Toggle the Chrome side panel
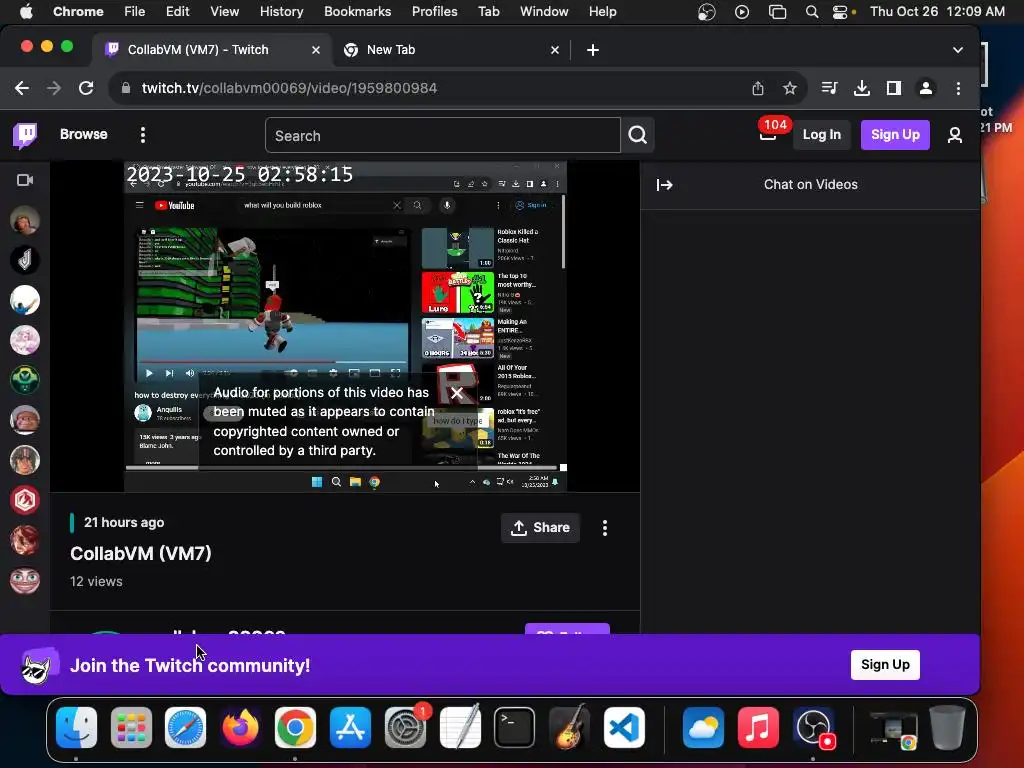This screenshot has width=1024, height=768. pos(893,88)
